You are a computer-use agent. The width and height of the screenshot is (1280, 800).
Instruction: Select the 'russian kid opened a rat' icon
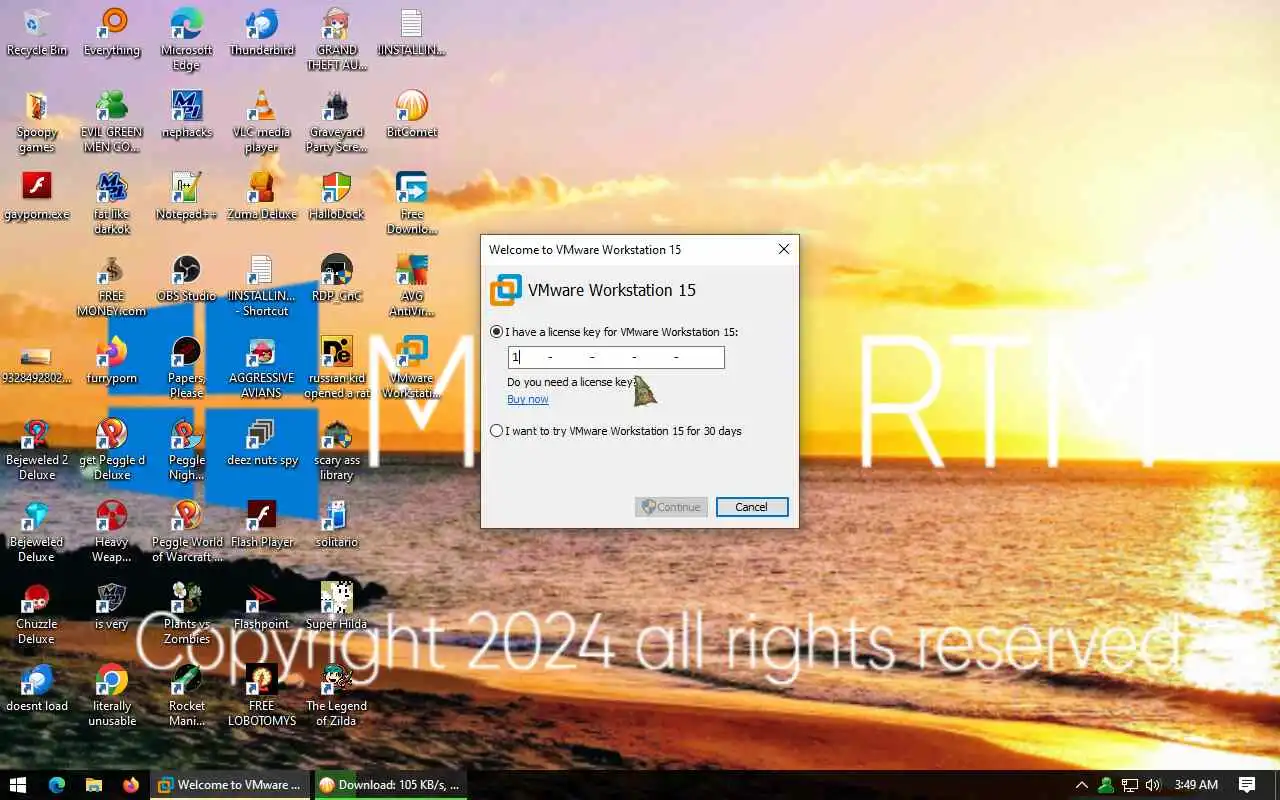tap(337, 367)
